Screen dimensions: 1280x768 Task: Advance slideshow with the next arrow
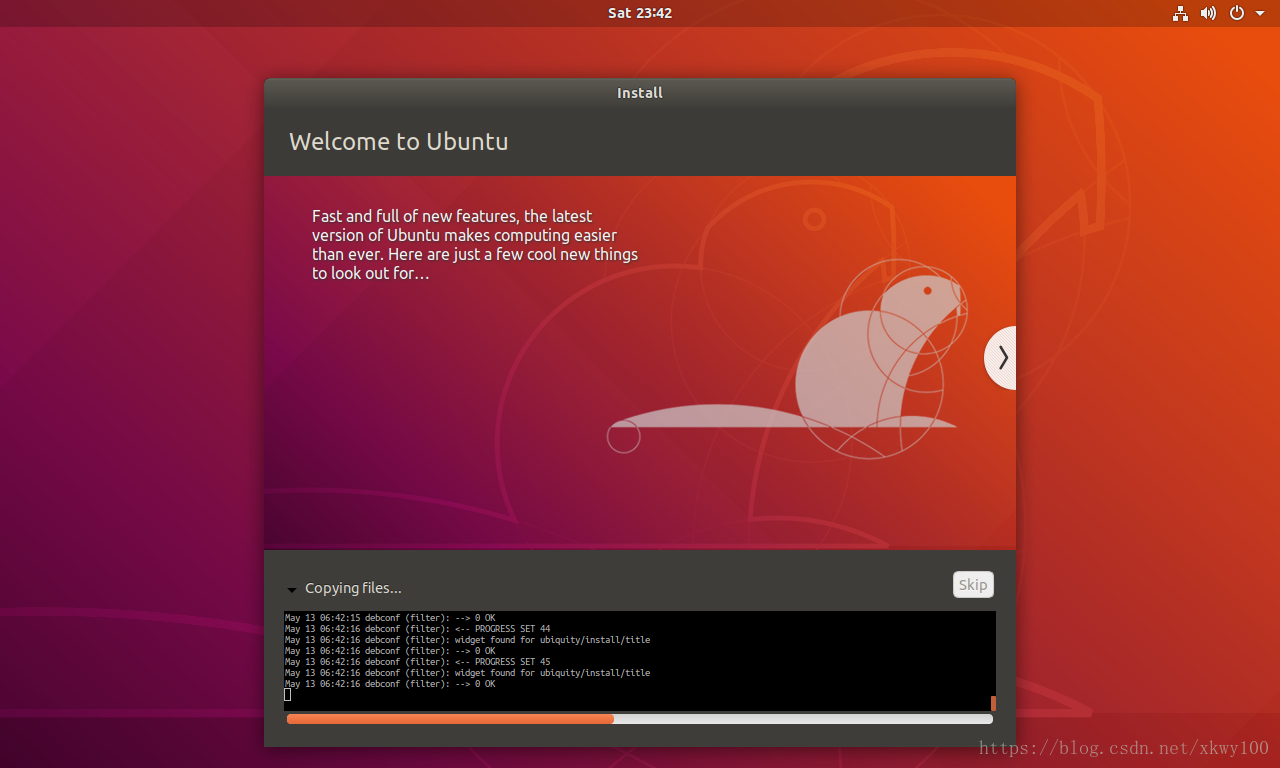tap(1001, 357)
